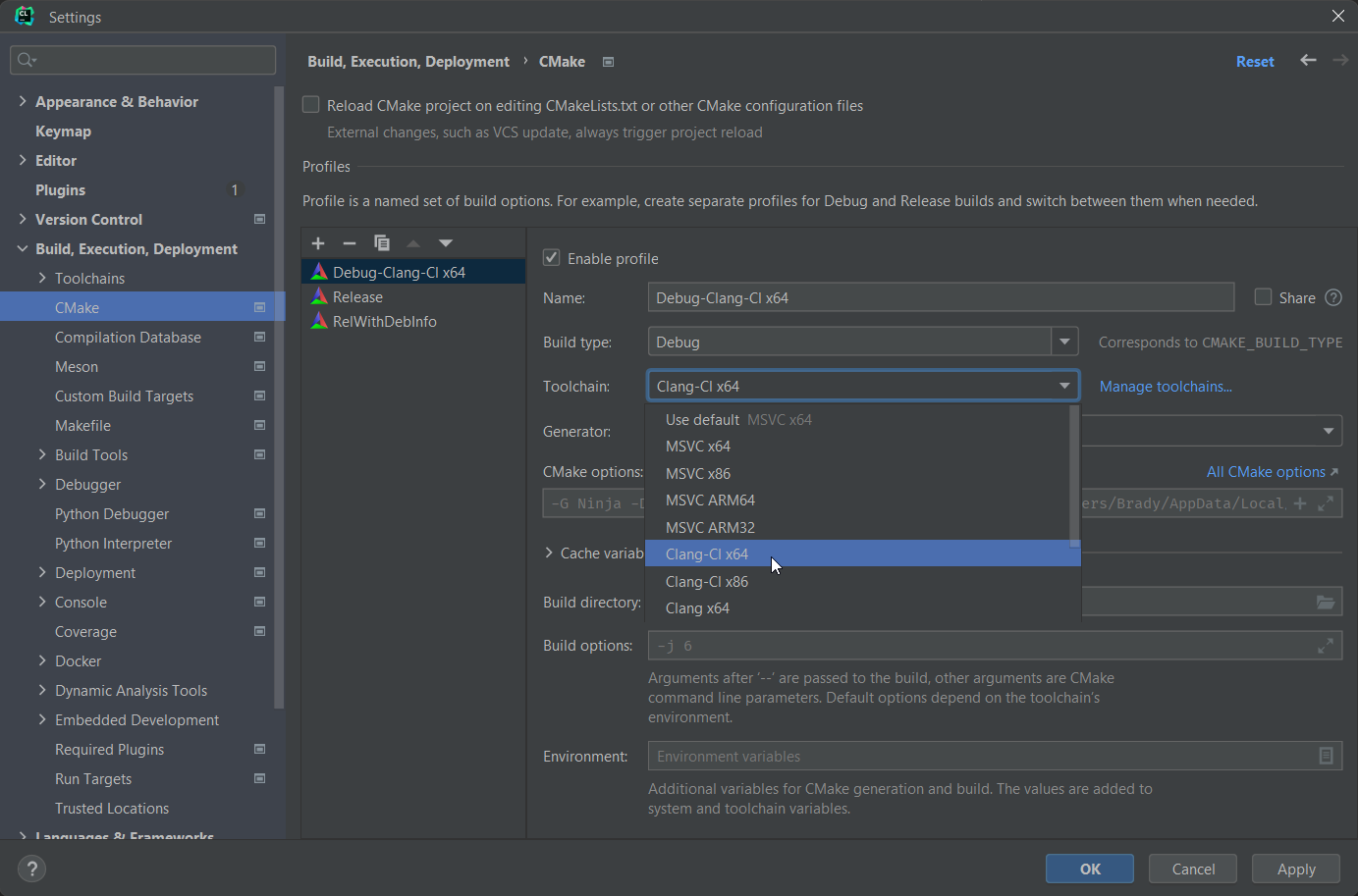
Task: Click Required Plugins project-level icon
Action: [260, 749]
